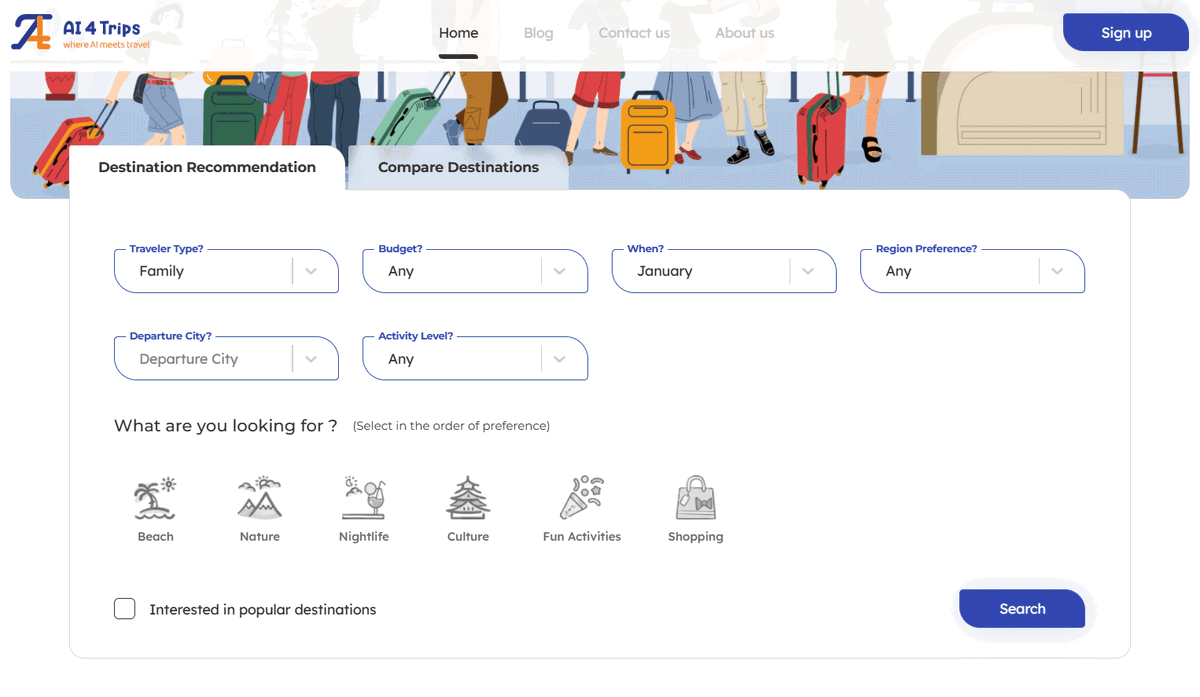
Task: Choose the Nature mountain icon
Action: (x=260, y=498)
